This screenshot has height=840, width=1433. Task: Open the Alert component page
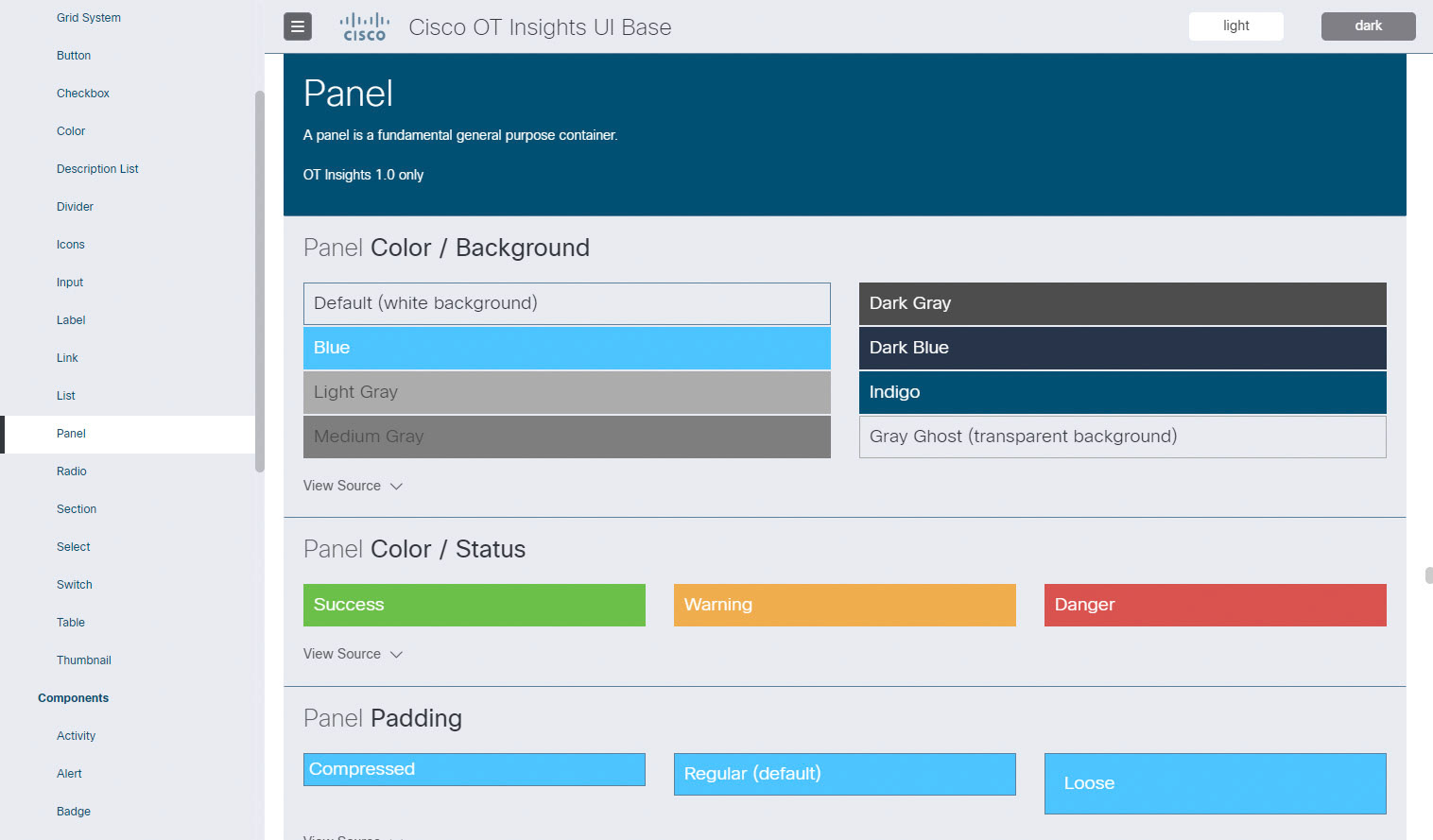(69, 774)
